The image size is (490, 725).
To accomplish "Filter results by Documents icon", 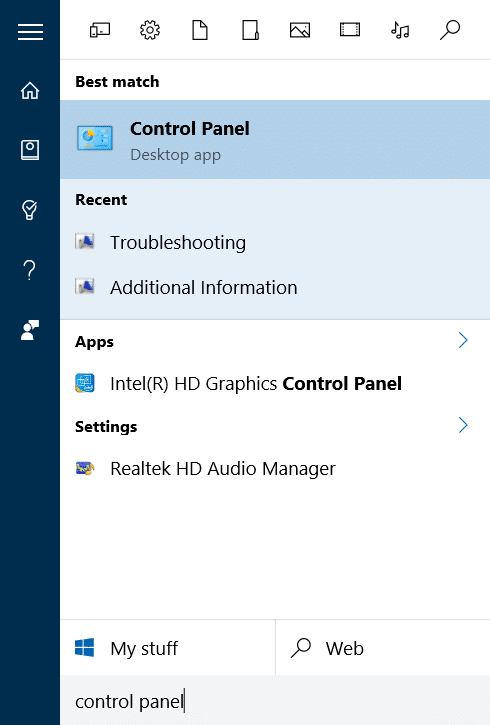I will [x=200, y=31].
